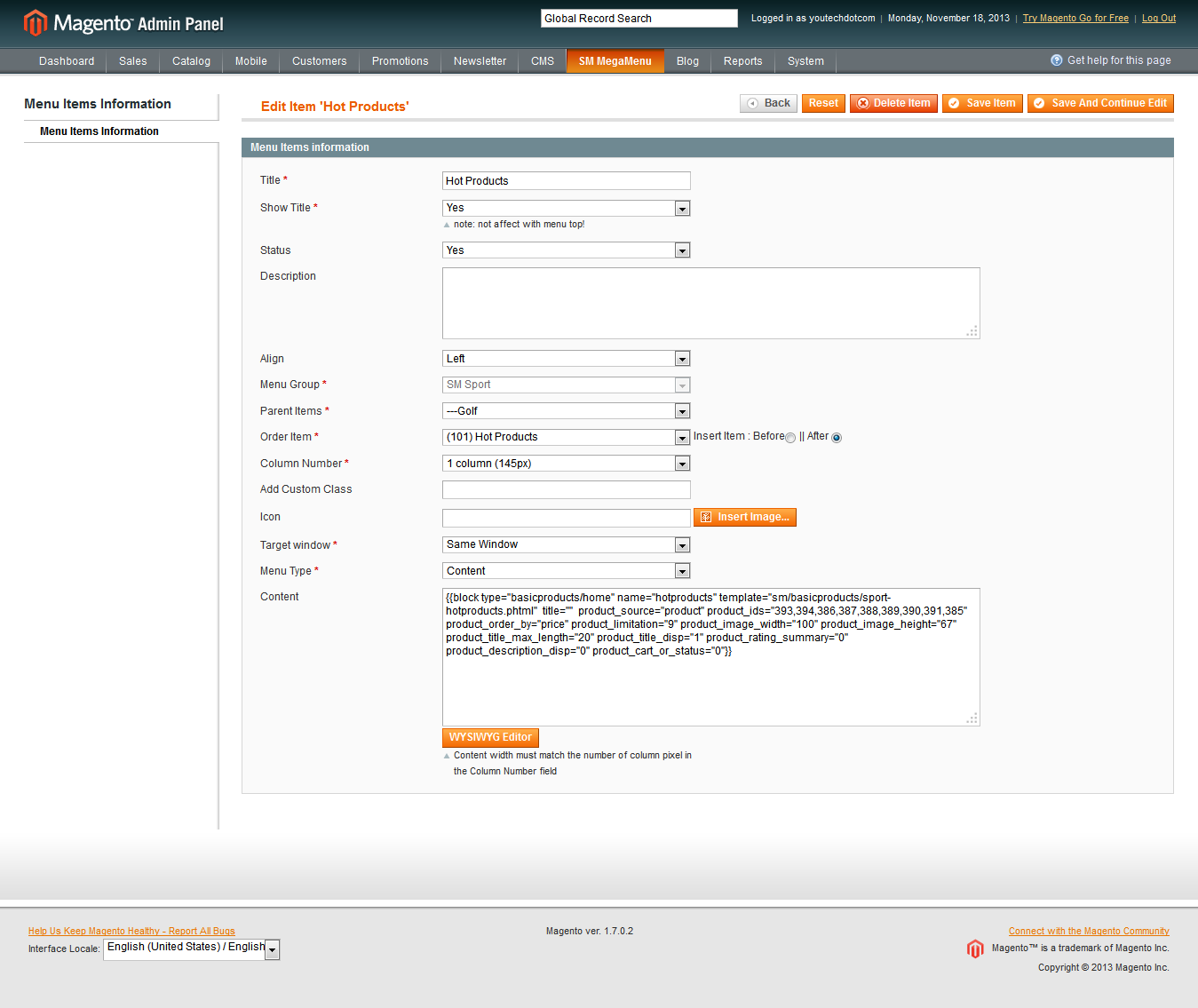Click the WYSIWYG Editor button
Image resolution: width=1198 pixels, height=1008 pixels.
(x=490, y=737)
